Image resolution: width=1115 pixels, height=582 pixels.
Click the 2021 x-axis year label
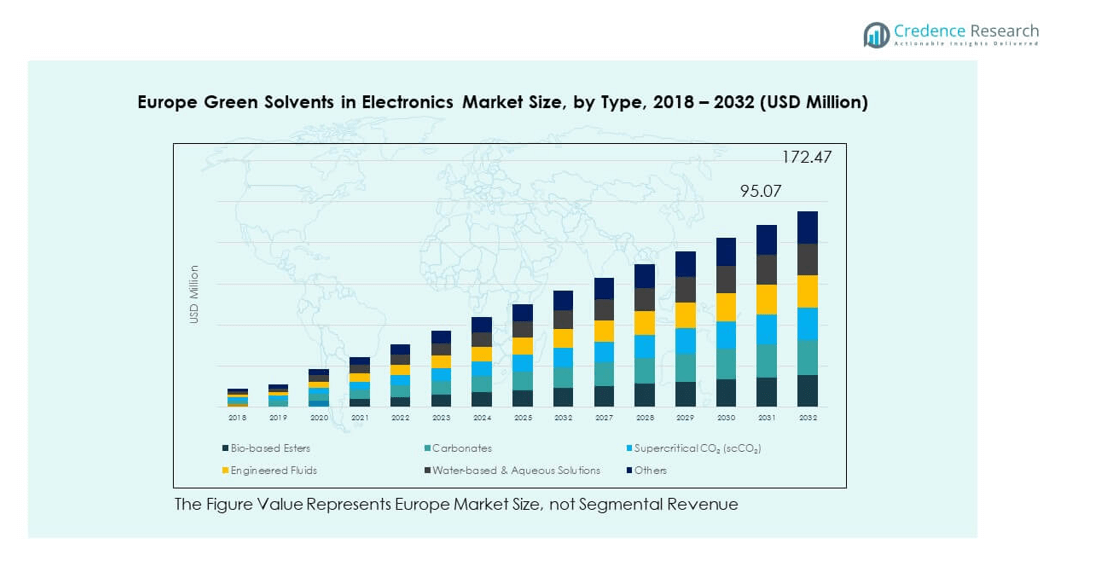click(x=360, y=417)
